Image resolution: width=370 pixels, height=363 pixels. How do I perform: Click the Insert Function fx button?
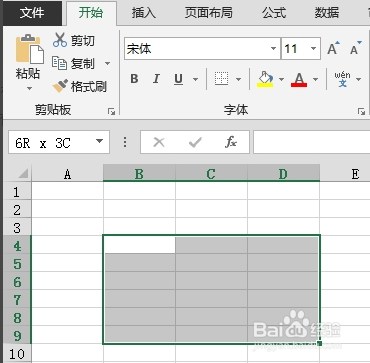tap(231, 143)
